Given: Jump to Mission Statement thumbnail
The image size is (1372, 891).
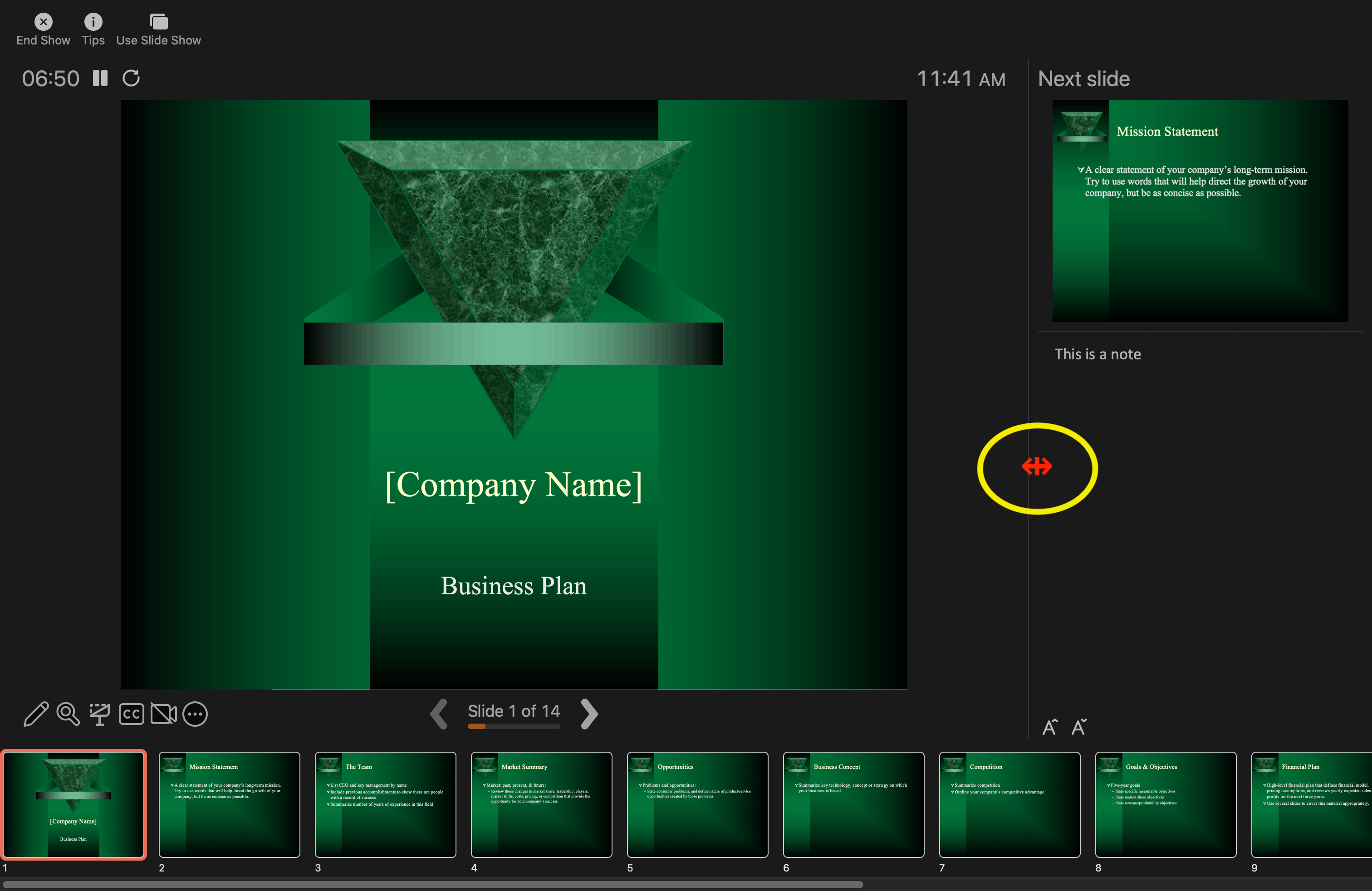Looking at the screenshot, I should 230,804.
